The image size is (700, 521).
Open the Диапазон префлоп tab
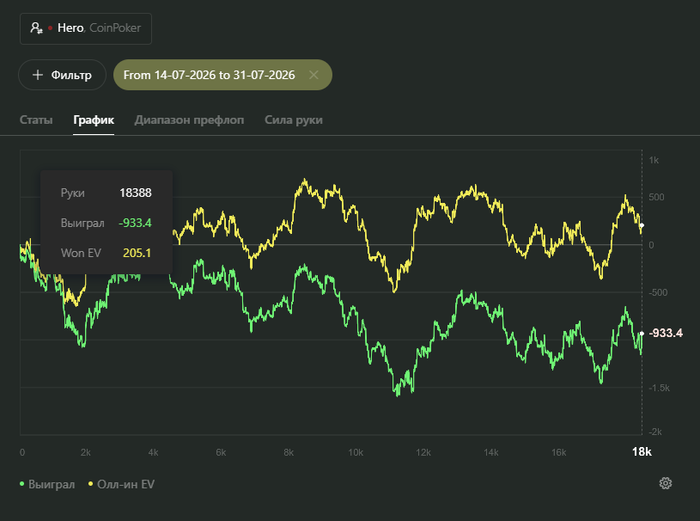[x=189, y=120]
